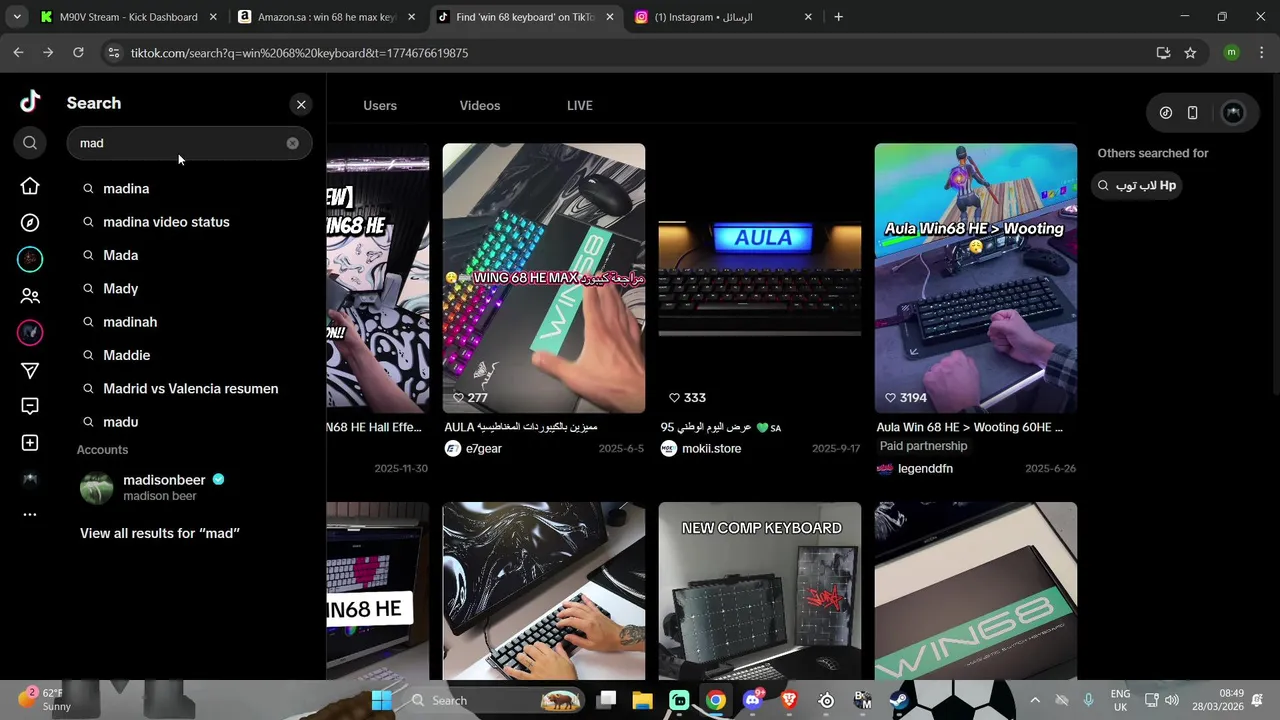Expand the Chrome tab search dropdown
The image size is (1280, 720).
click(x=16, y=17)
